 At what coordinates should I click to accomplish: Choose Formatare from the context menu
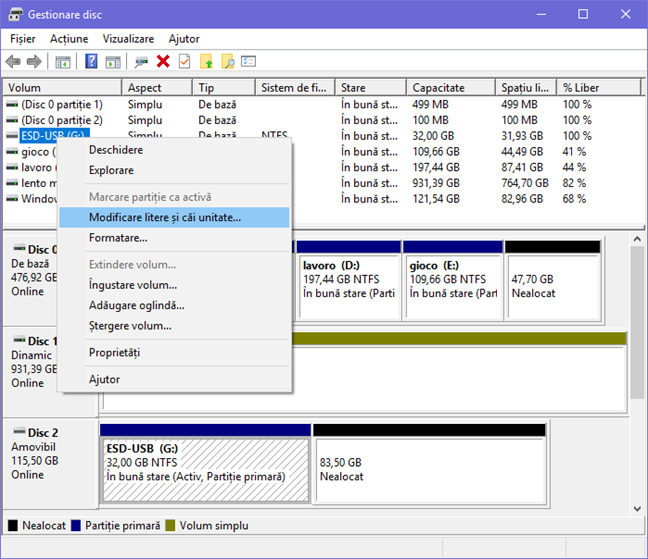click(118, 238)
